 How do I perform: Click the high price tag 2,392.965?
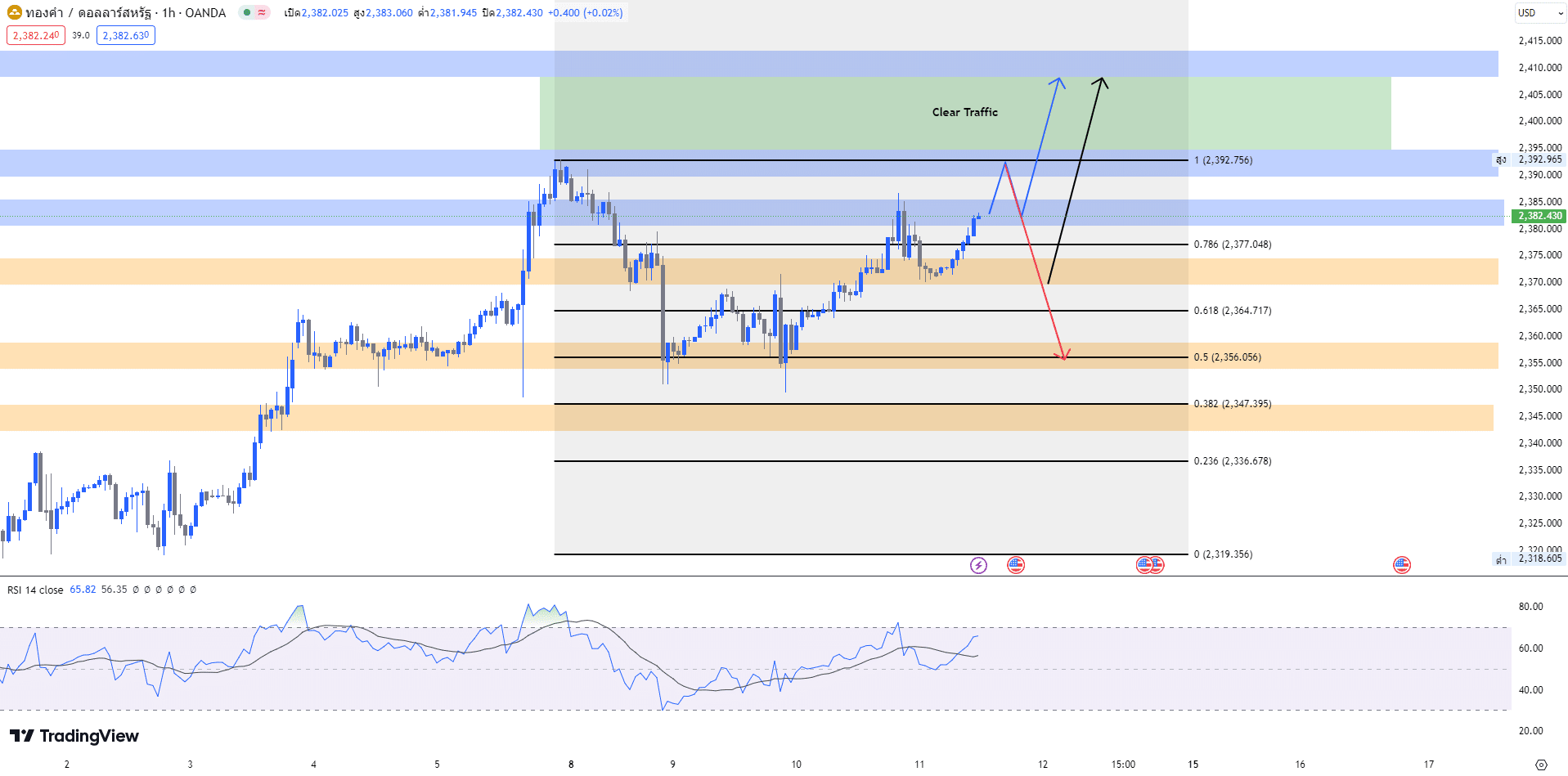pos(1539,159)
